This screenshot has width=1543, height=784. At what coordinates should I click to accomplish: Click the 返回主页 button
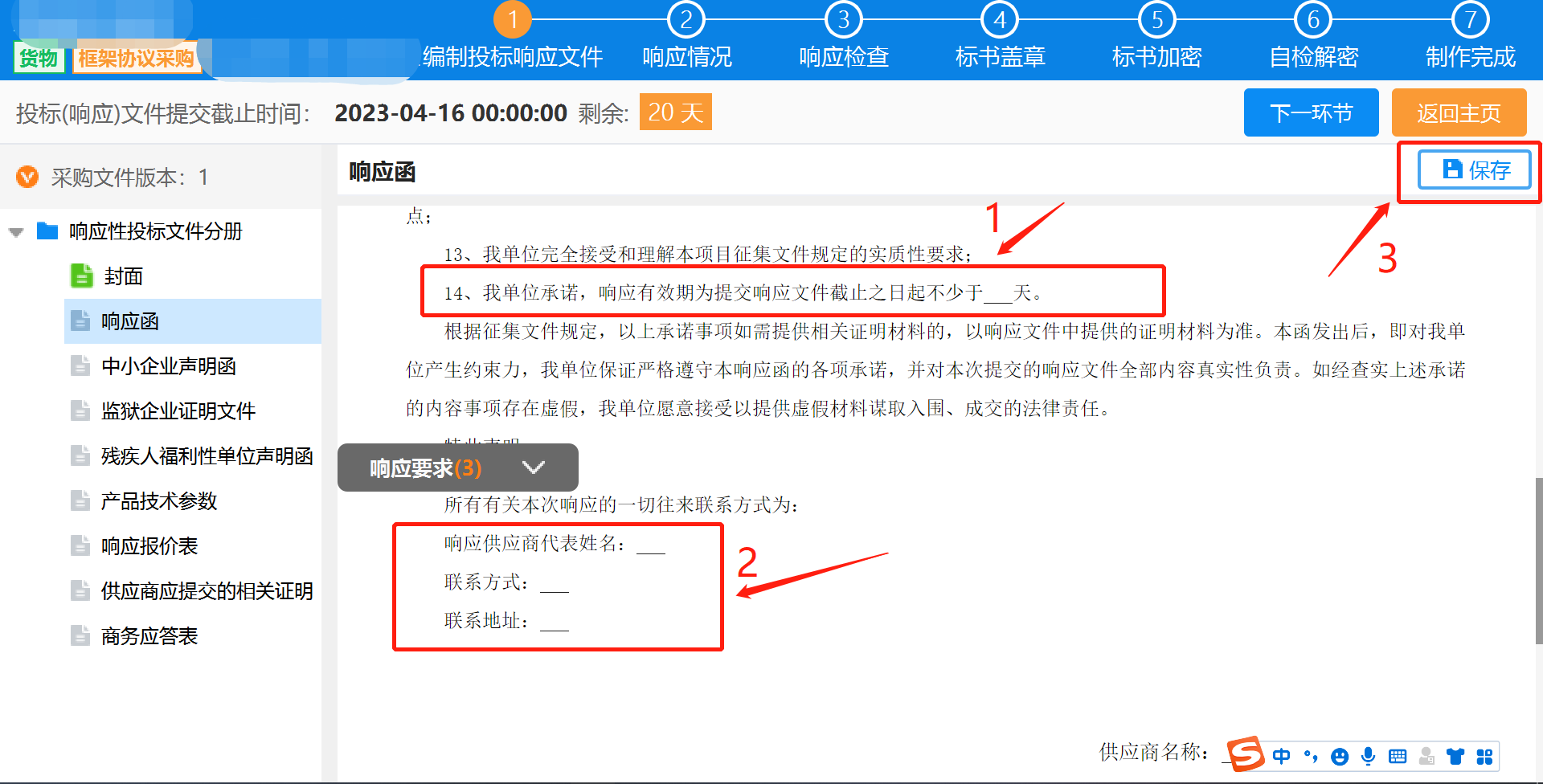click(1459, 112)
